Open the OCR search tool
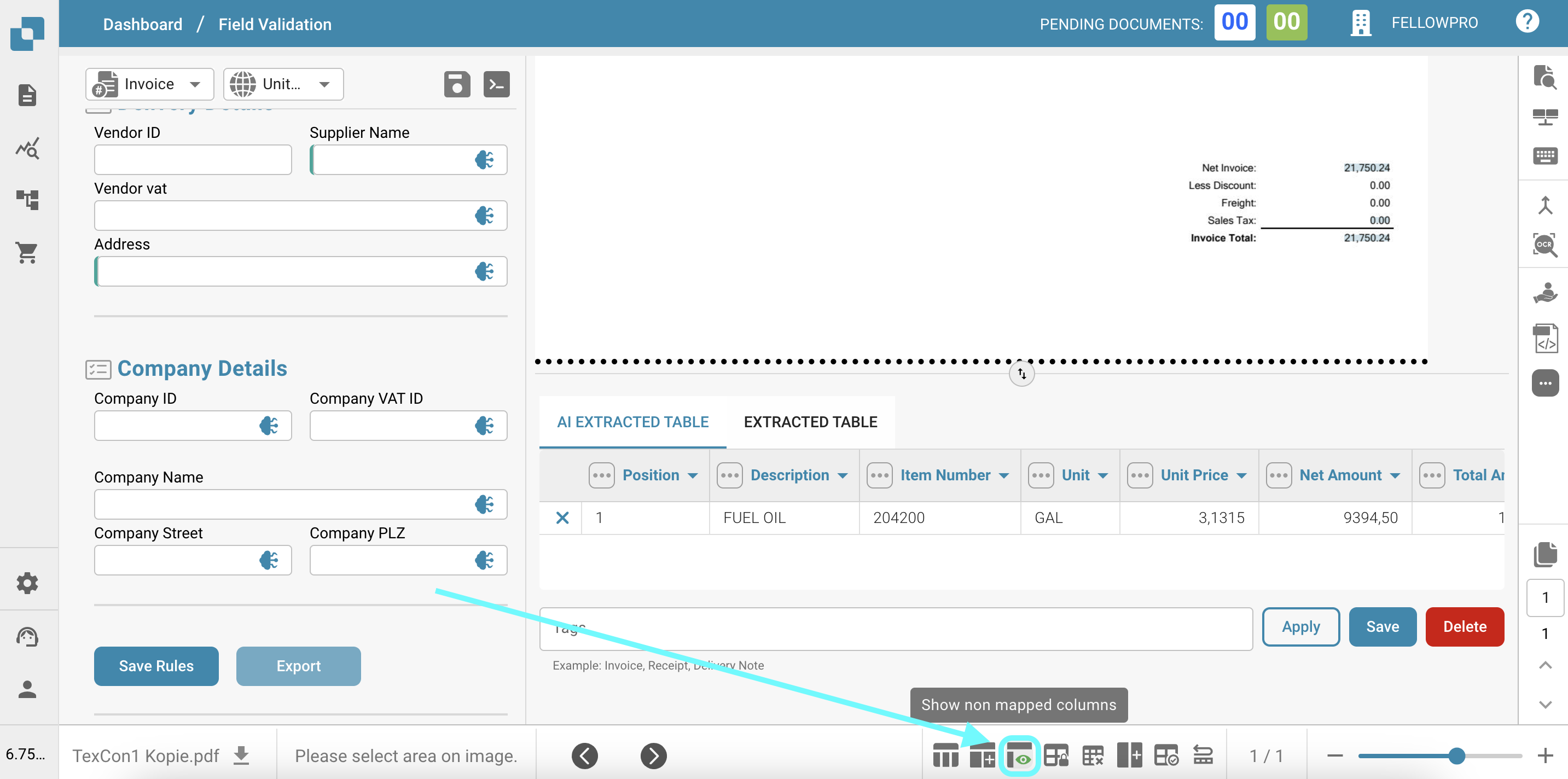 pos(1545,245)
